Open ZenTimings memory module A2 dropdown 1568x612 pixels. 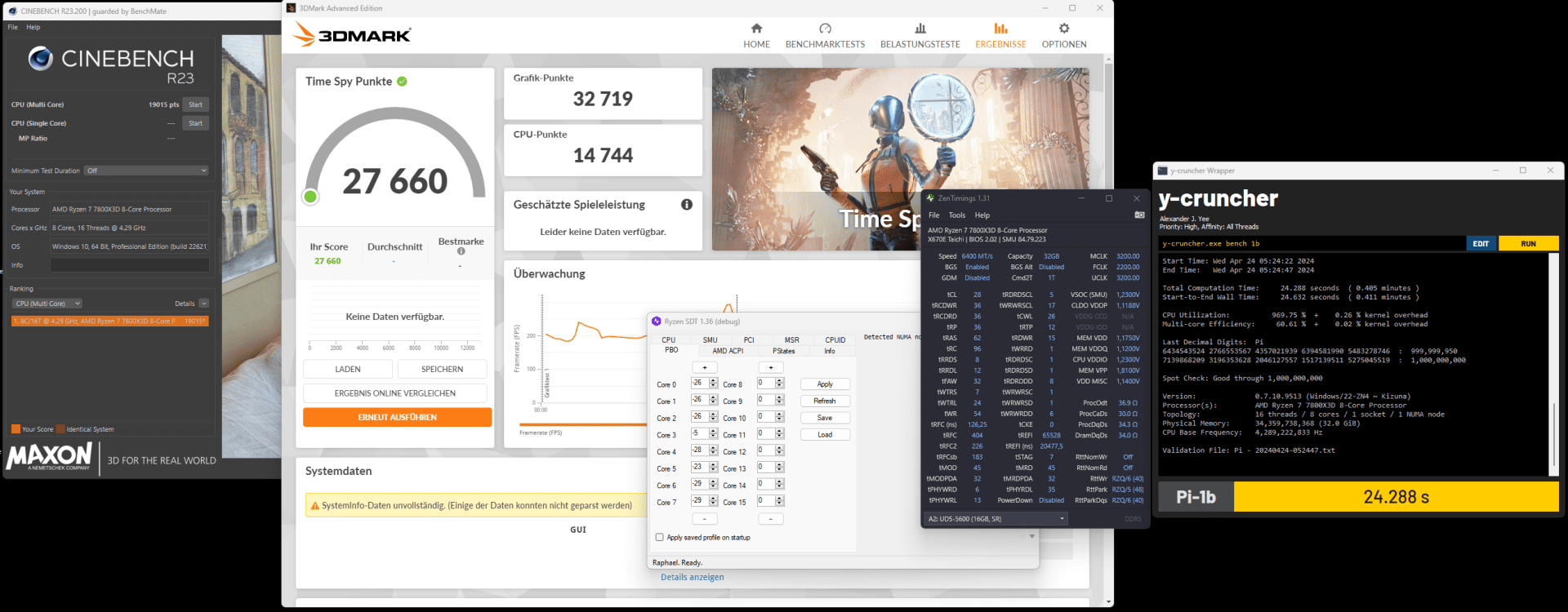click(996, 519)
